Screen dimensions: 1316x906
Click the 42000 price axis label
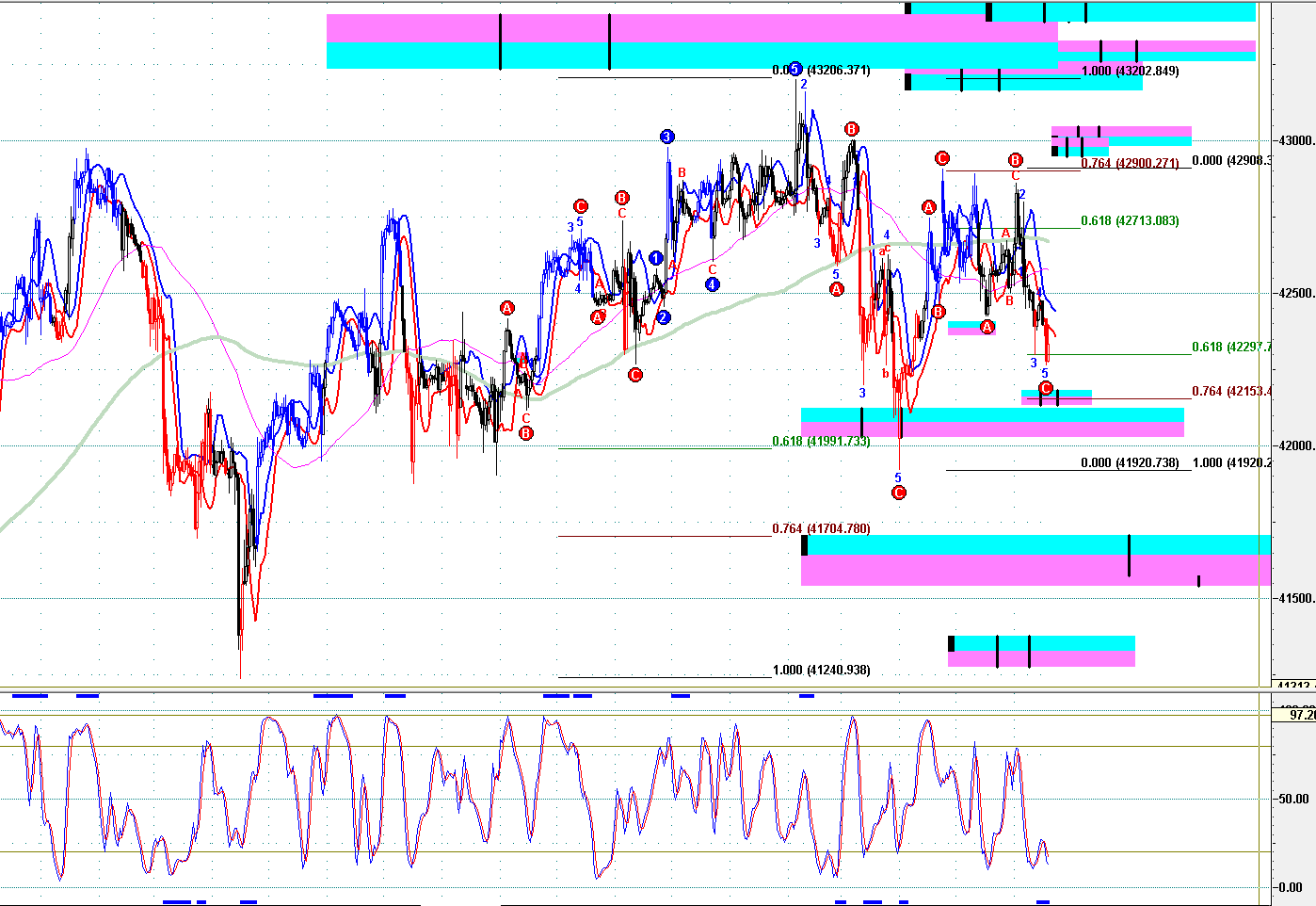point(1295,446)
